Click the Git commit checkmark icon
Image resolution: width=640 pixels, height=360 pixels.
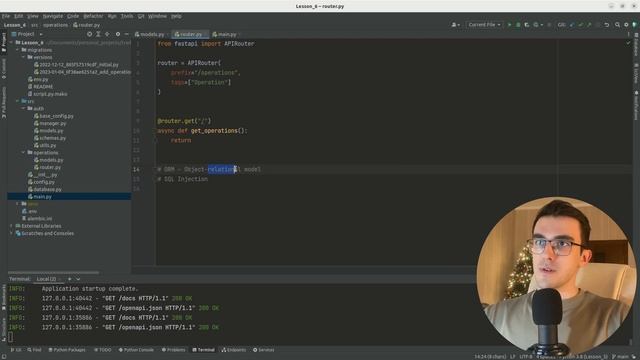581,25
